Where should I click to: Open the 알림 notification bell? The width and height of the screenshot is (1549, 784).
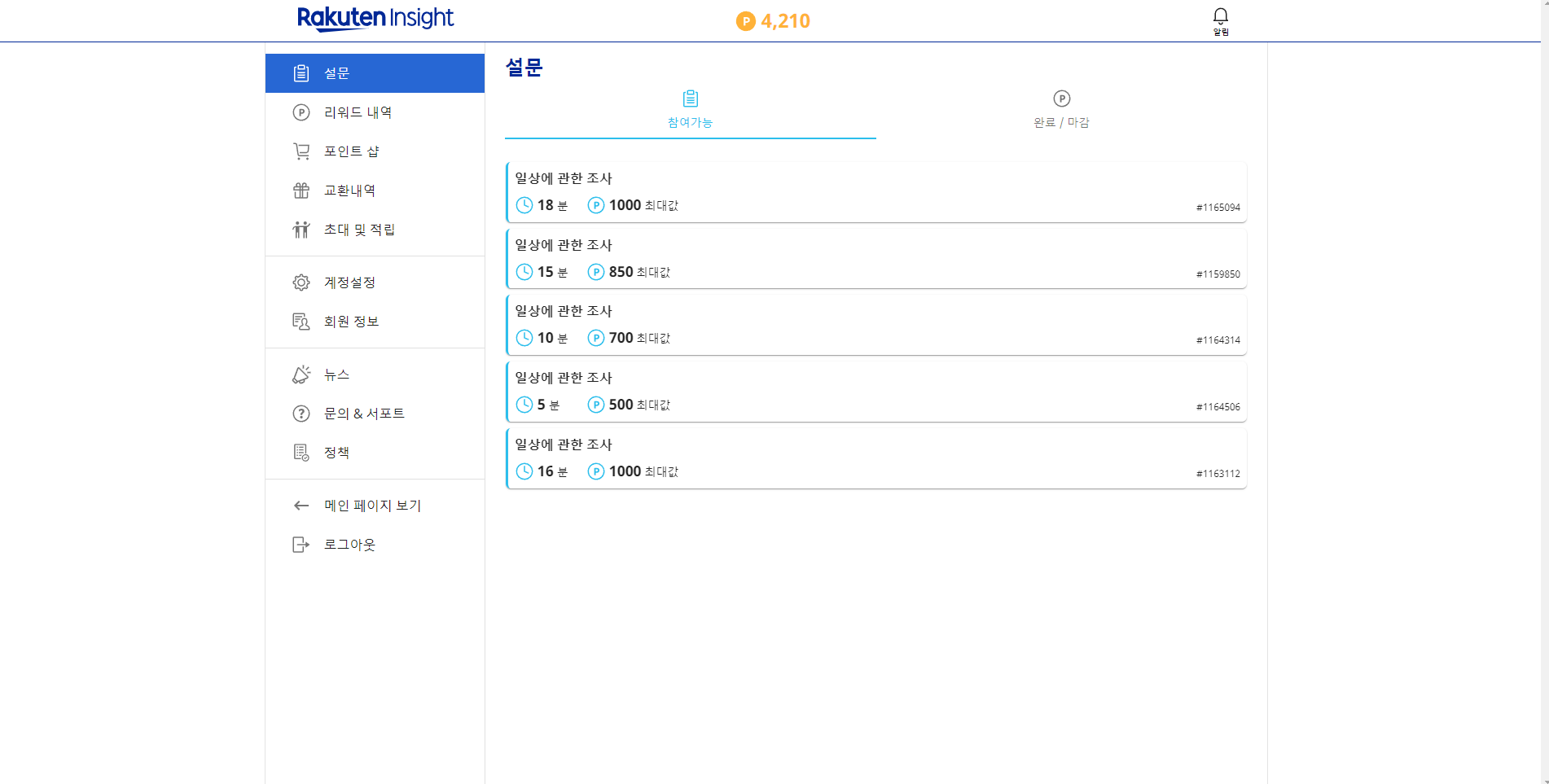click(1221, 21)
